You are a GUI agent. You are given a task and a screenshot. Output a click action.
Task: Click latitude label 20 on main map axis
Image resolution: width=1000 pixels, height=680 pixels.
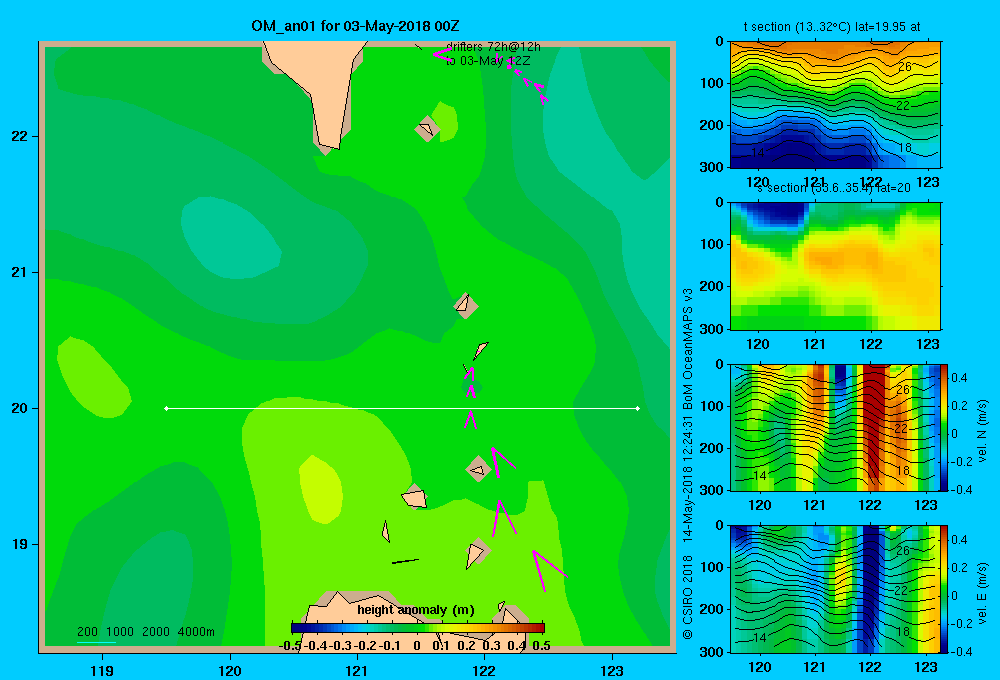pos(19,408)
